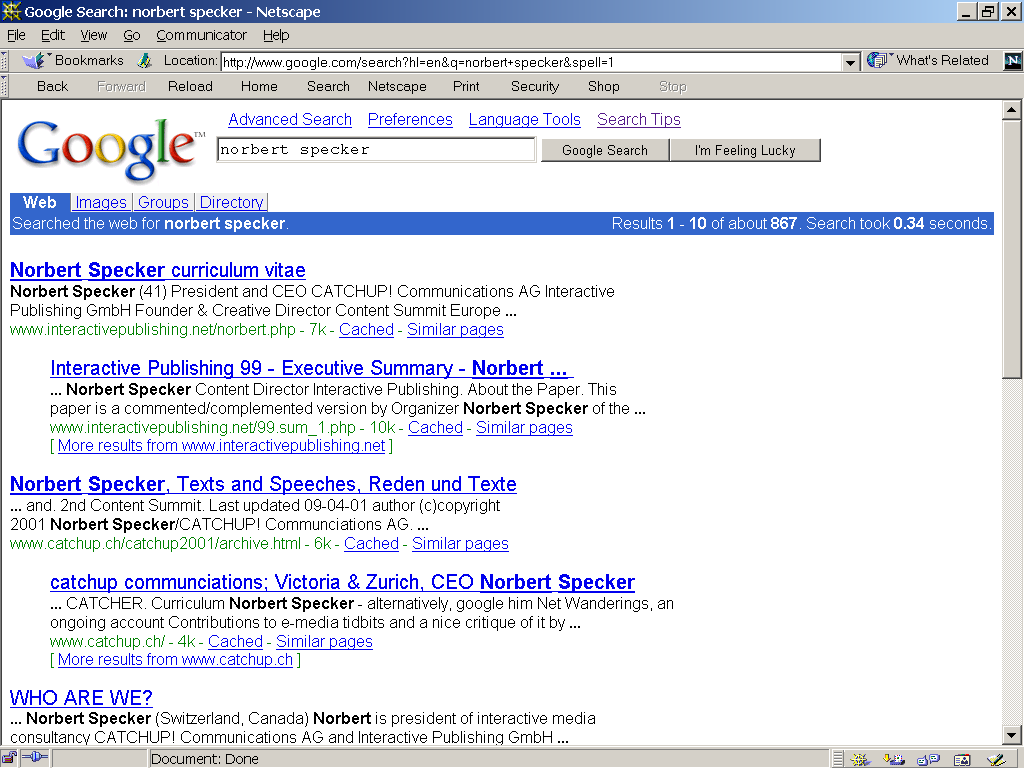This screenshot has height=768, width=1024.
Task: Click the Bookmarks label button
Action: click(x=89, y=60)
